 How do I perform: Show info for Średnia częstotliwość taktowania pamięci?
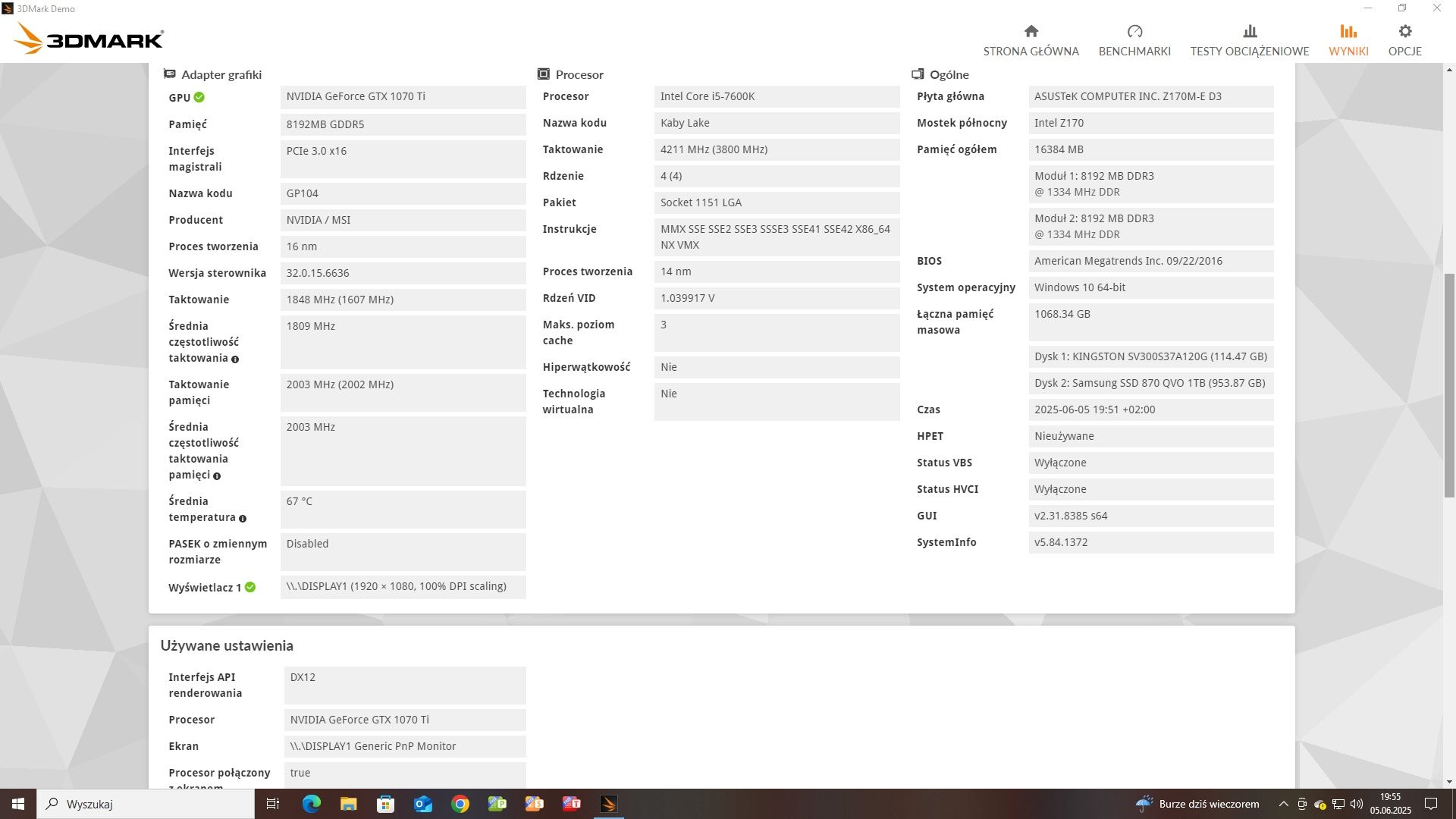coord(217,476)
